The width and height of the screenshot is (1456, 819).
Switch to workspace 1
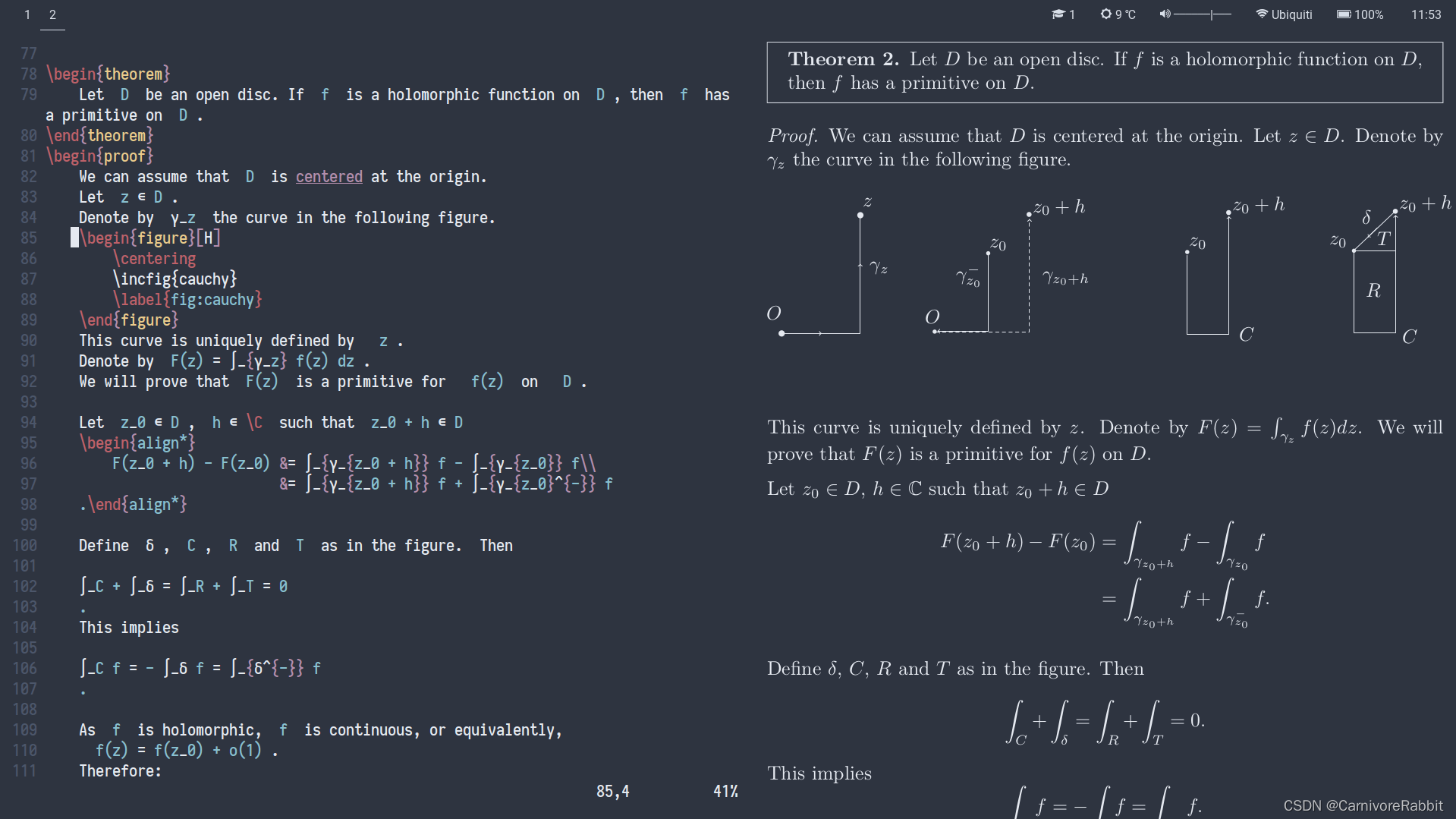(x=28, y=14)
